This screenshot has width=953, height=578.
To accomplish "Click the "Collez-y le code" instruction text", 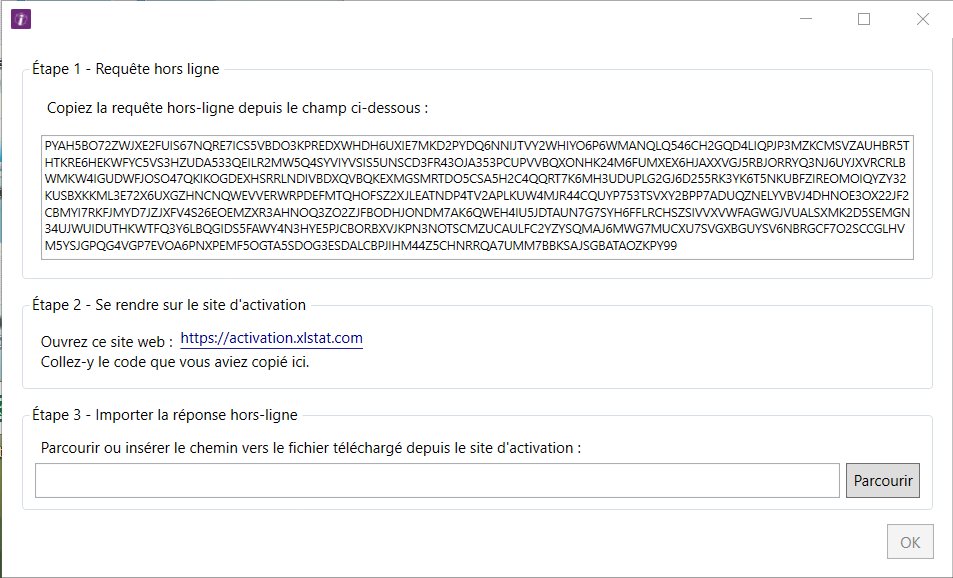I will pyautogui.click(x=175, y=362).
